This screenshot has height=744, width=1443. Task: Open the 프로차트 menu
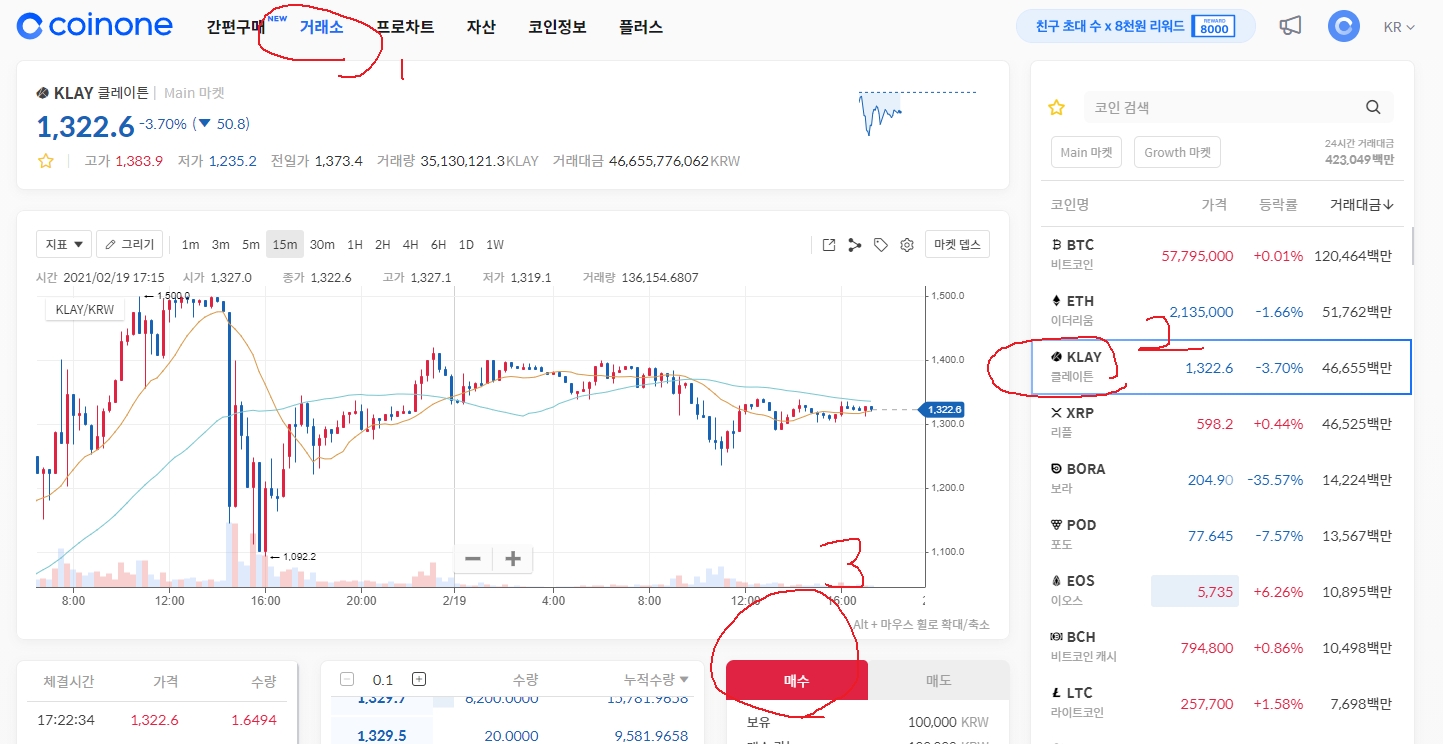pyautogui.click(x=405, y=27)
